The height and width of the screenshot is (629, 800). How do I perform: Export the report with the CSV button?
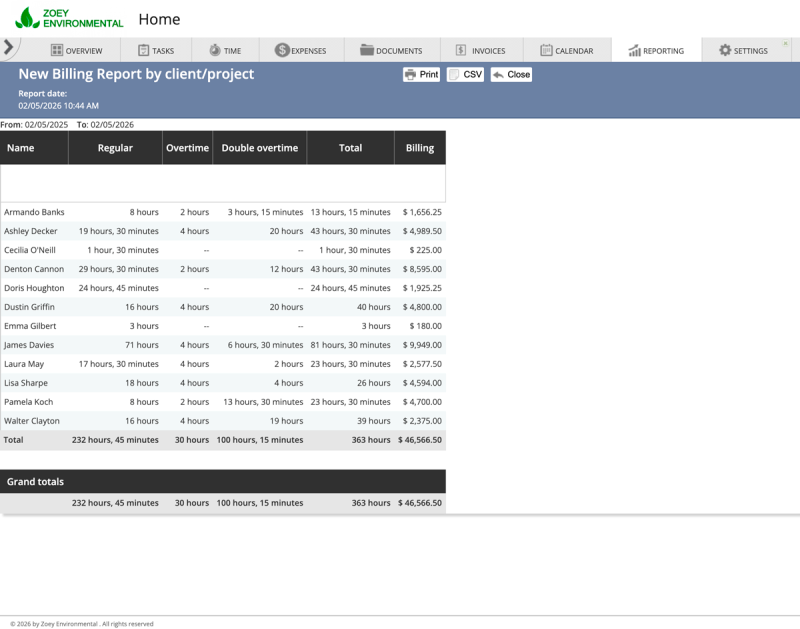tap(466, 74)
